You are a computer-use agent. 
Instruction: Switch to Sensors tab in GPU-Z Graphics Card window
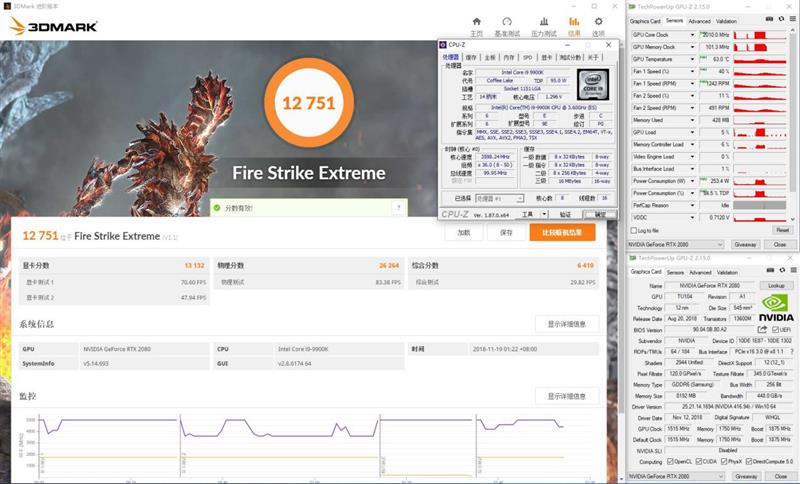675,272
